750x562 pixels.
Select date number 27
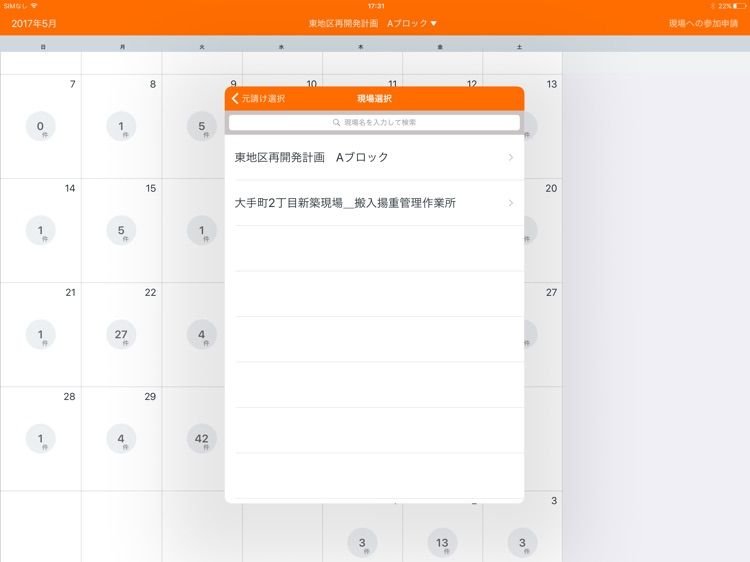[551, 292]
